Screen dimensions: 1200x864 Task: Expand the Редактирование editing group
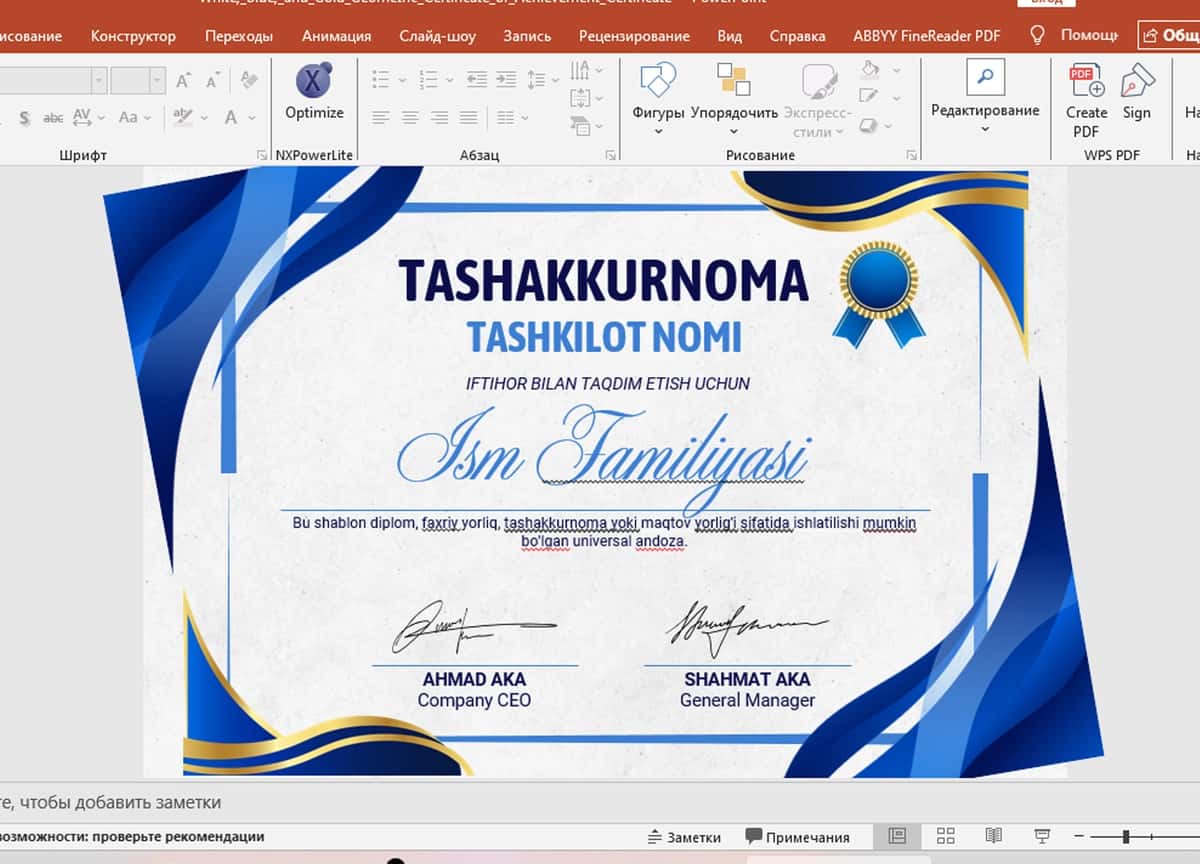point(985,97)
